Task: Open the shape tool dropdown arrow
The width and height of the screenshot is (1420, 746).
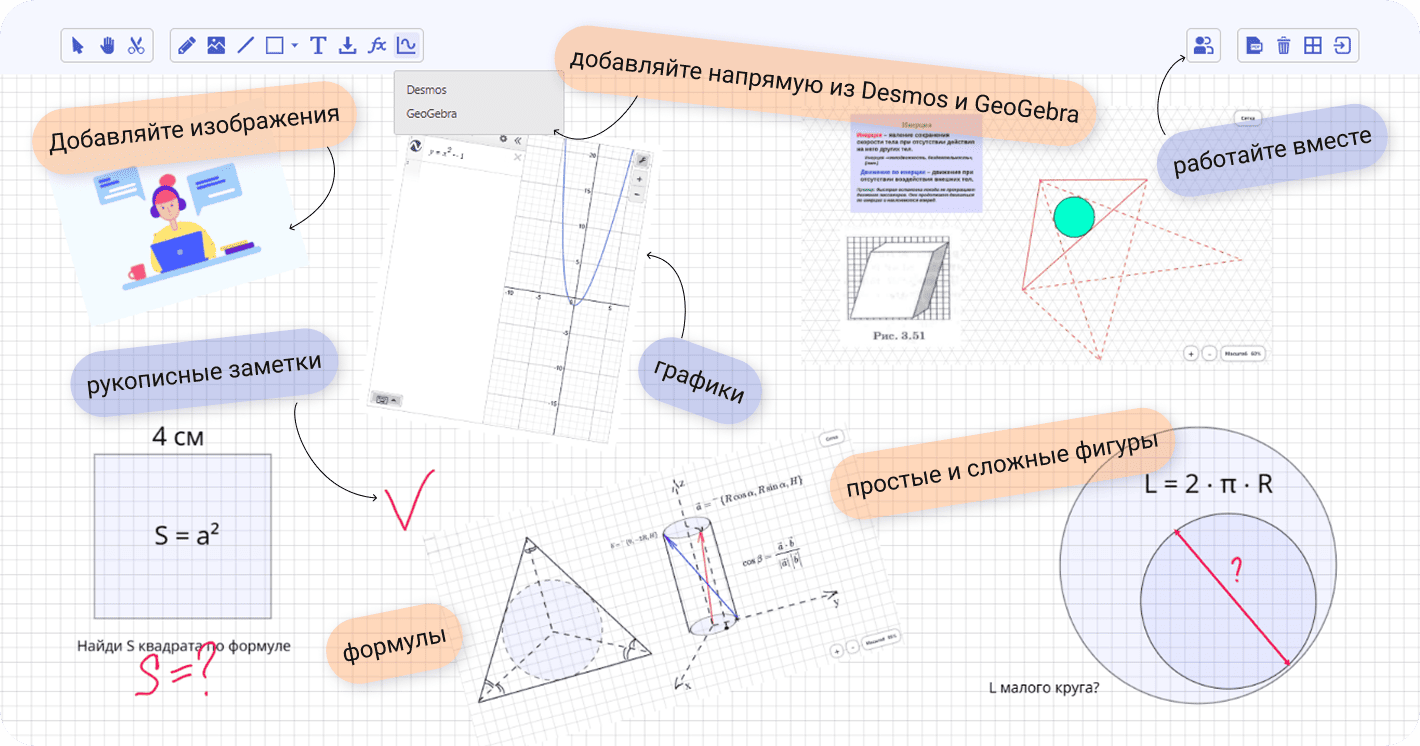Action: [295, 46]
